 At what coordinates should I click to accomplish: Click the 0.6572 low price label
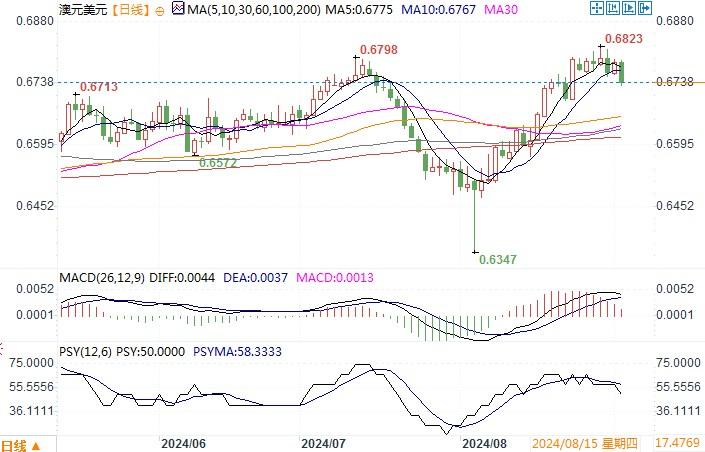218,163
